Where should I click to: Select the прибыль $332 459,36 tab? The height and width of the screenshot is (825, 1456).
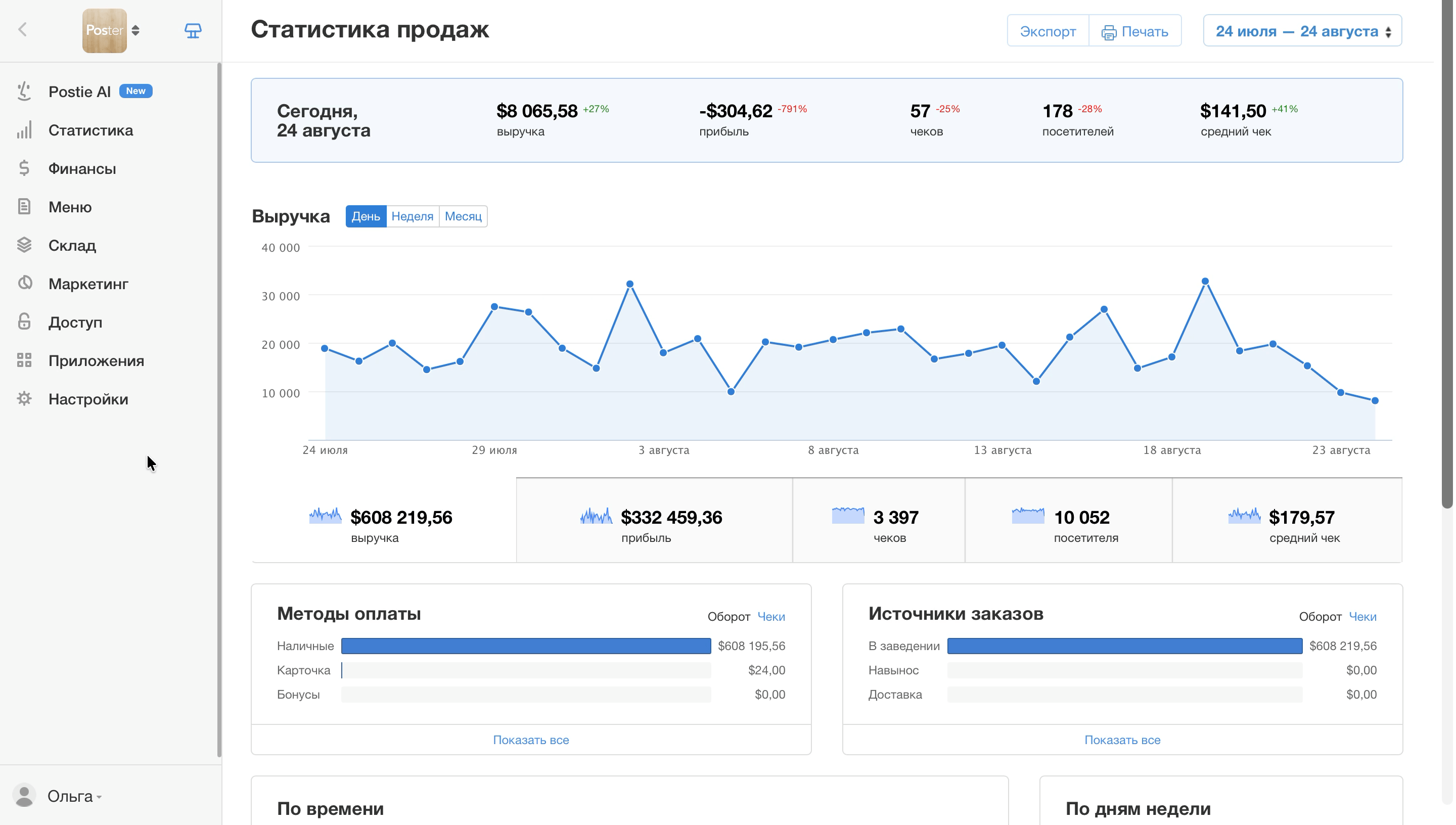[654, 520]
